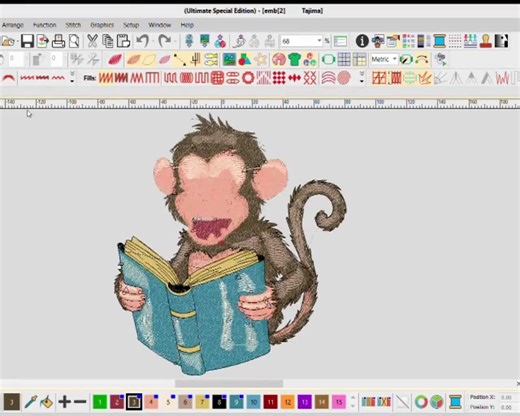Viewport: 520px width, 416px height.
Task: Select black color swatch 8
Action: point(219,402)
